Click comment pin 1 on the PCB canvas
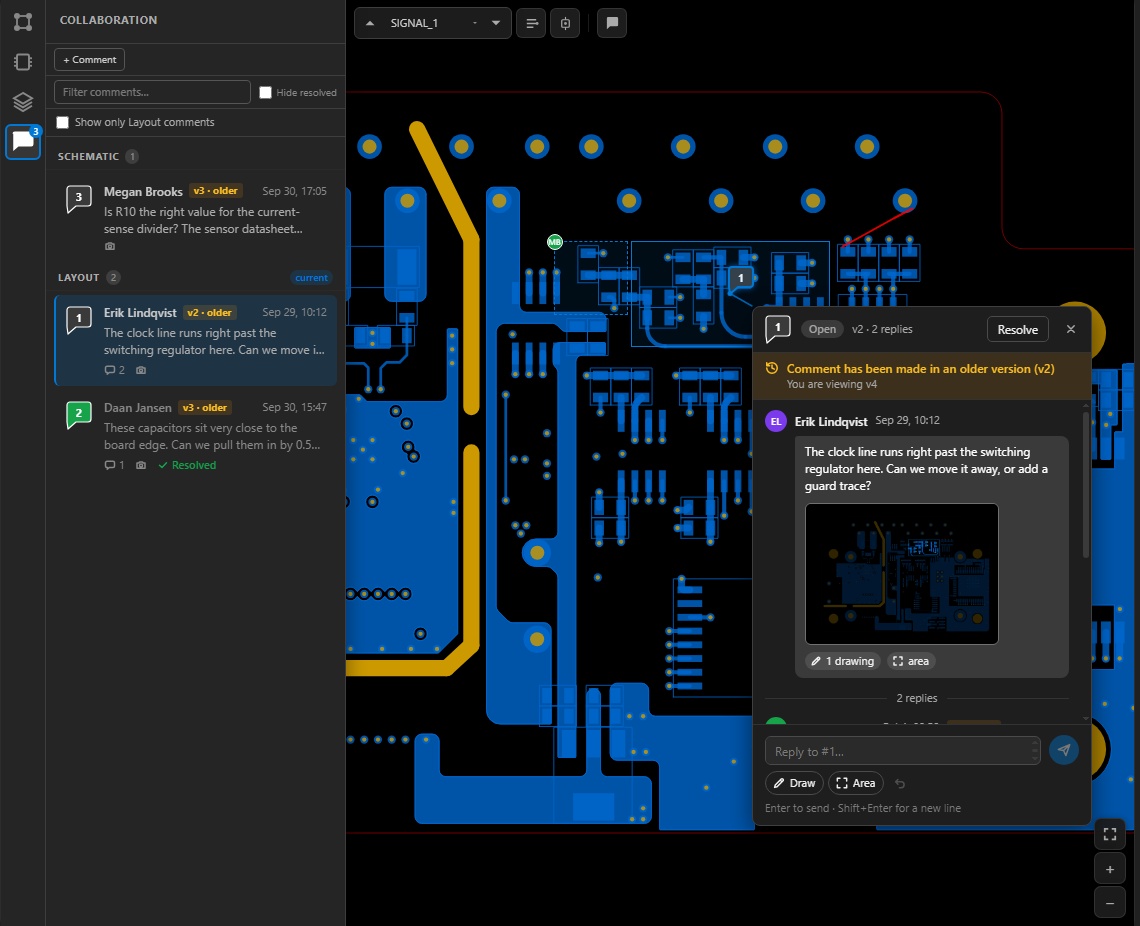This screenshot has height=926, width=1140. tap(741, 278)
